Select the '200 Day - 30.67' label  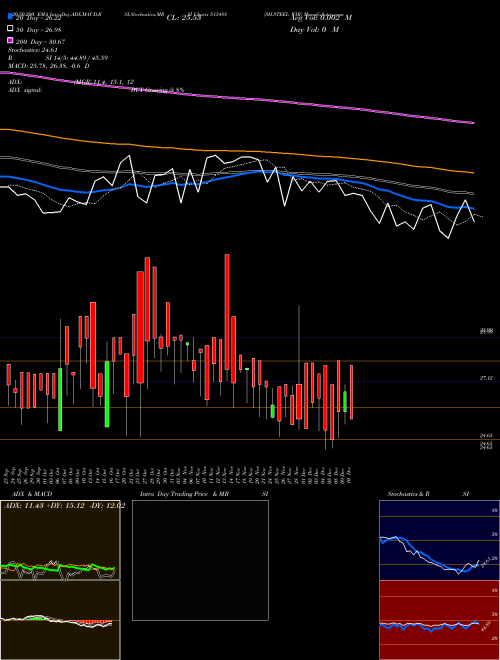(40, 41)
